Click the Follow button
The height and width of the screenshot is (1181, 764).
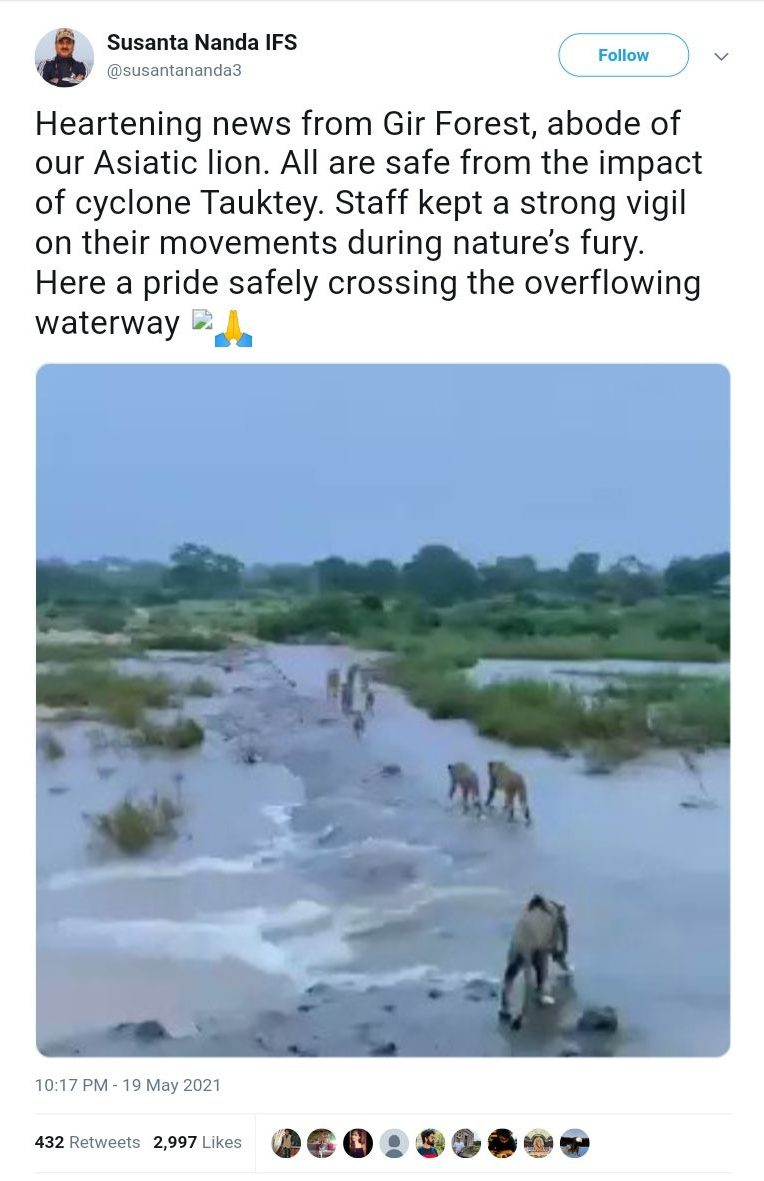click(x=623, y=55)
